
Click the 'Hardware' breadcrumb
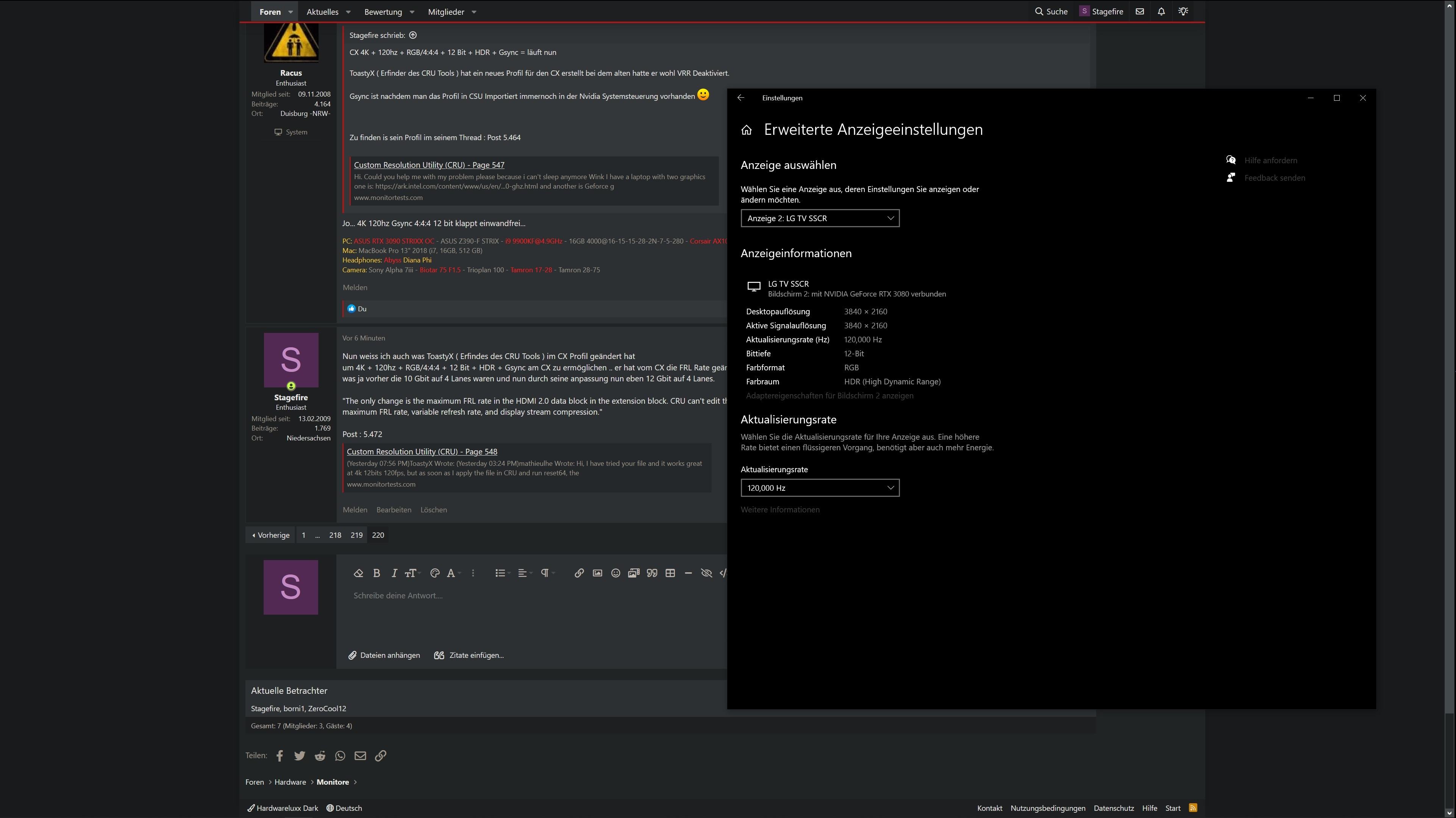click(290, 782)
